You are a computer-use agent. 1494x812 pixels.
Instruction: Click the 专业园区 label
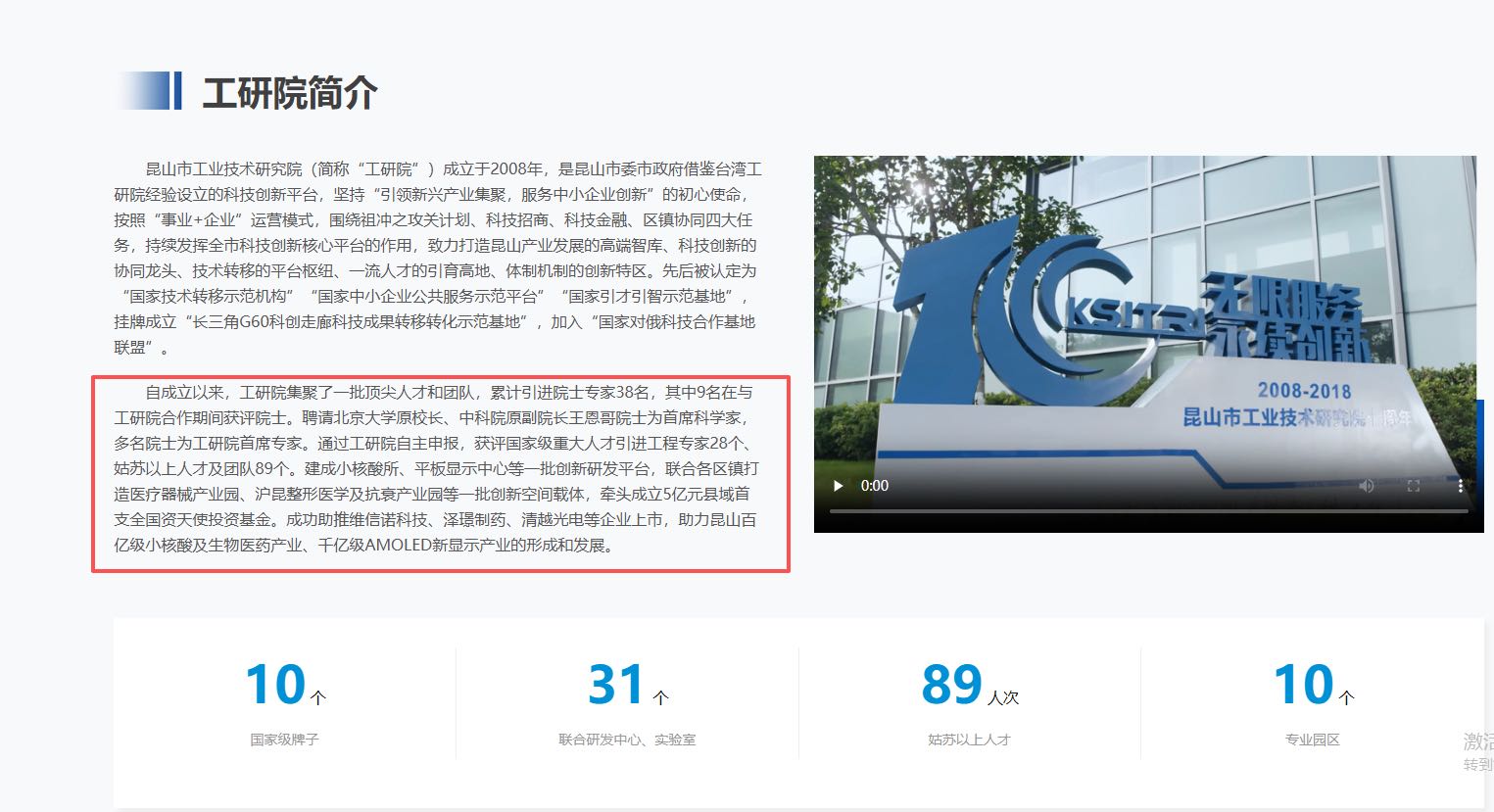(1312, 740)
